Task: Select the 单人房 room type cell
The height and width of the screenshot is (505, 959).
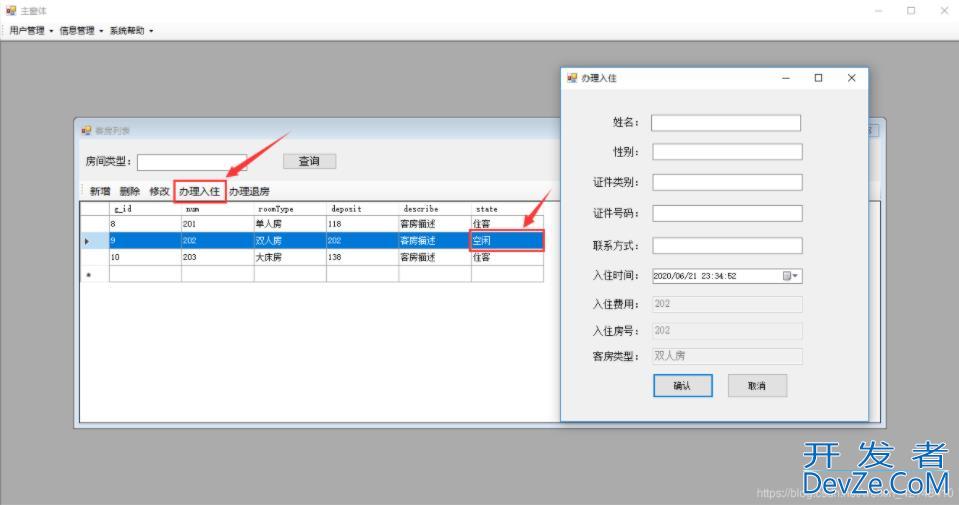Action: pyautogui.click(x=290, y=224)
